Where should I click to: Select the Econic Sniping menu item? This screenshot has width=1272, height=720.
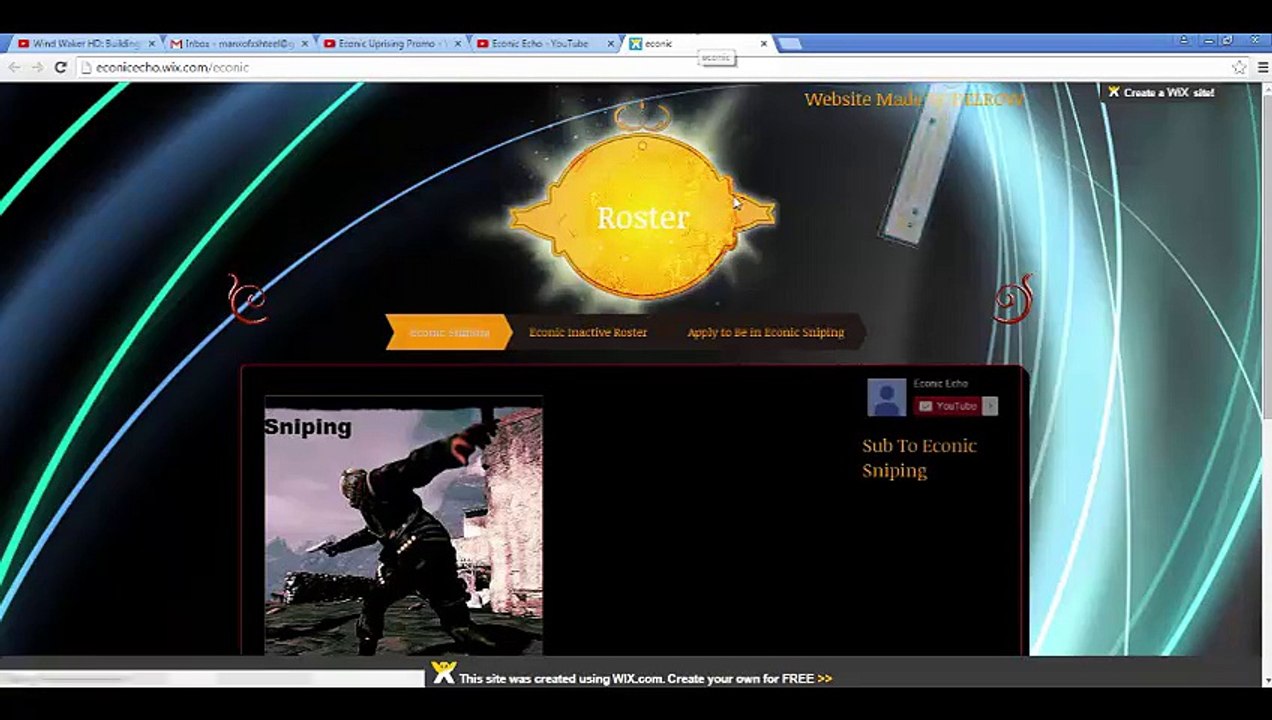coord(449,332)
